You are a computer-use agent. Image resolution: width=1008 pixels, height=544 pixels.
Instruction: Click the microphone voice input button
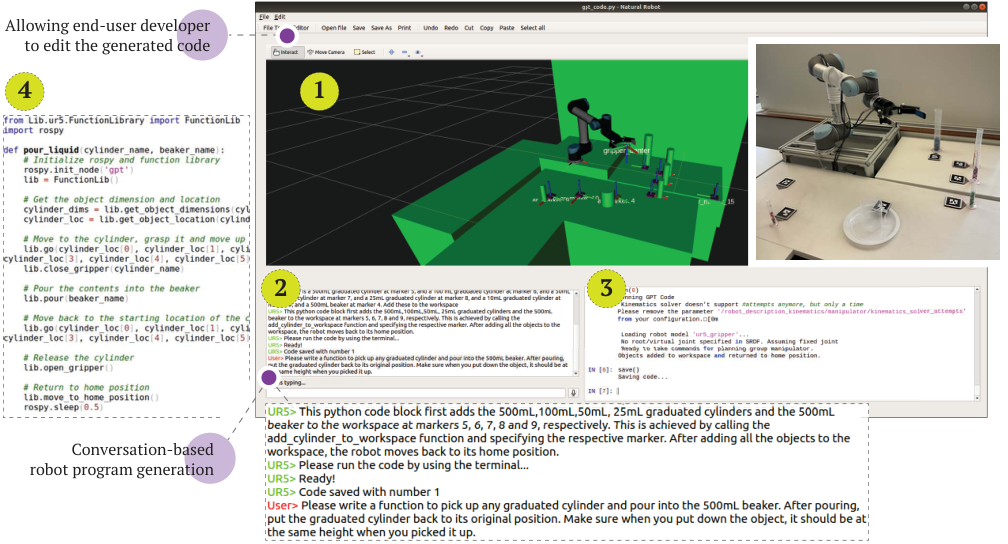pyautogui.click(x=573, y=392)
